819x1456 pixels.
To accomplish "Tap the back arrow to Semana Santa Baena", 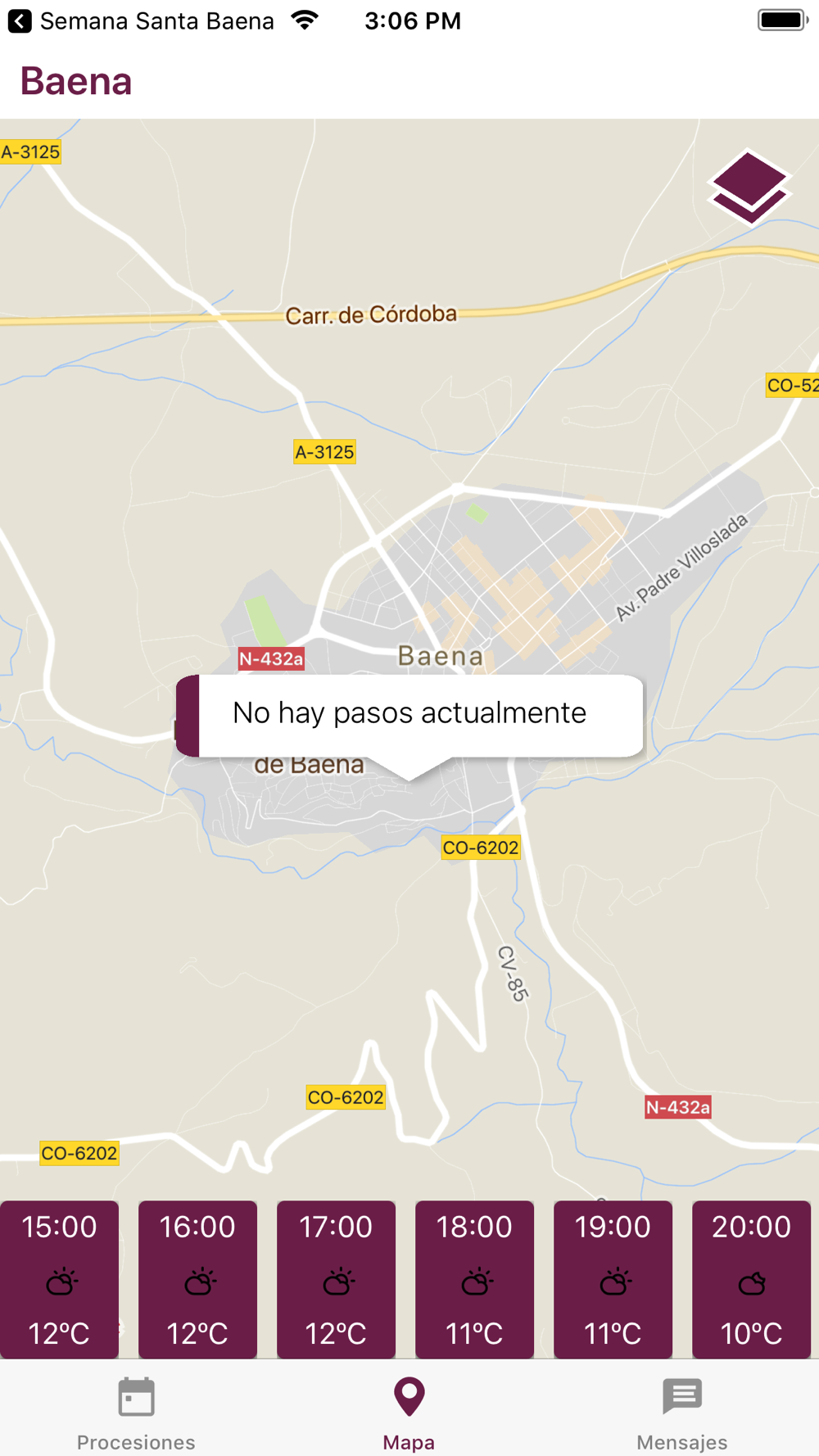I will [x=20, y=21].
